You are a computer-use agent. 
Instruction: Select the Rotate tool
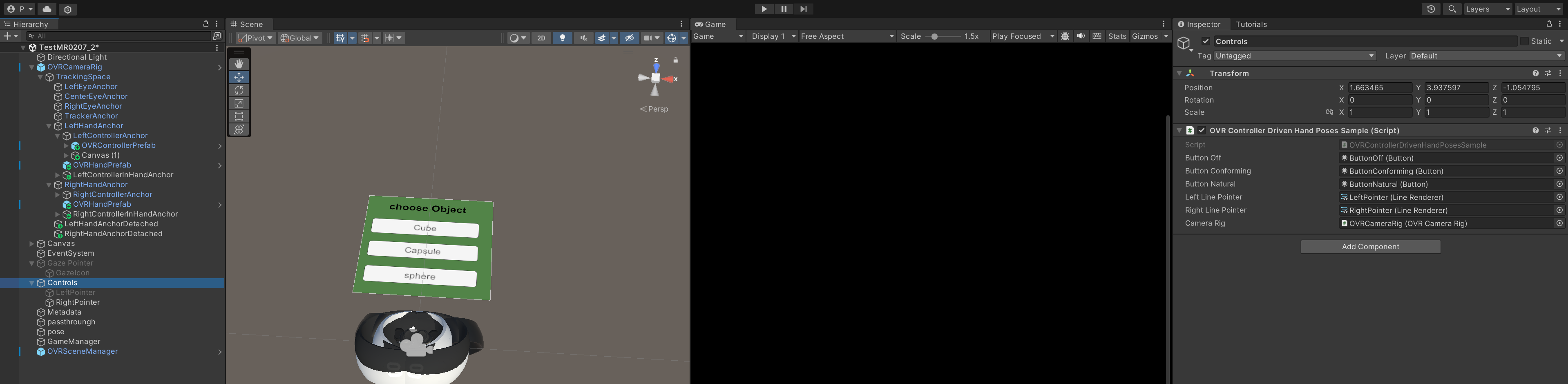pyautogui.click(x=239, y=90)
